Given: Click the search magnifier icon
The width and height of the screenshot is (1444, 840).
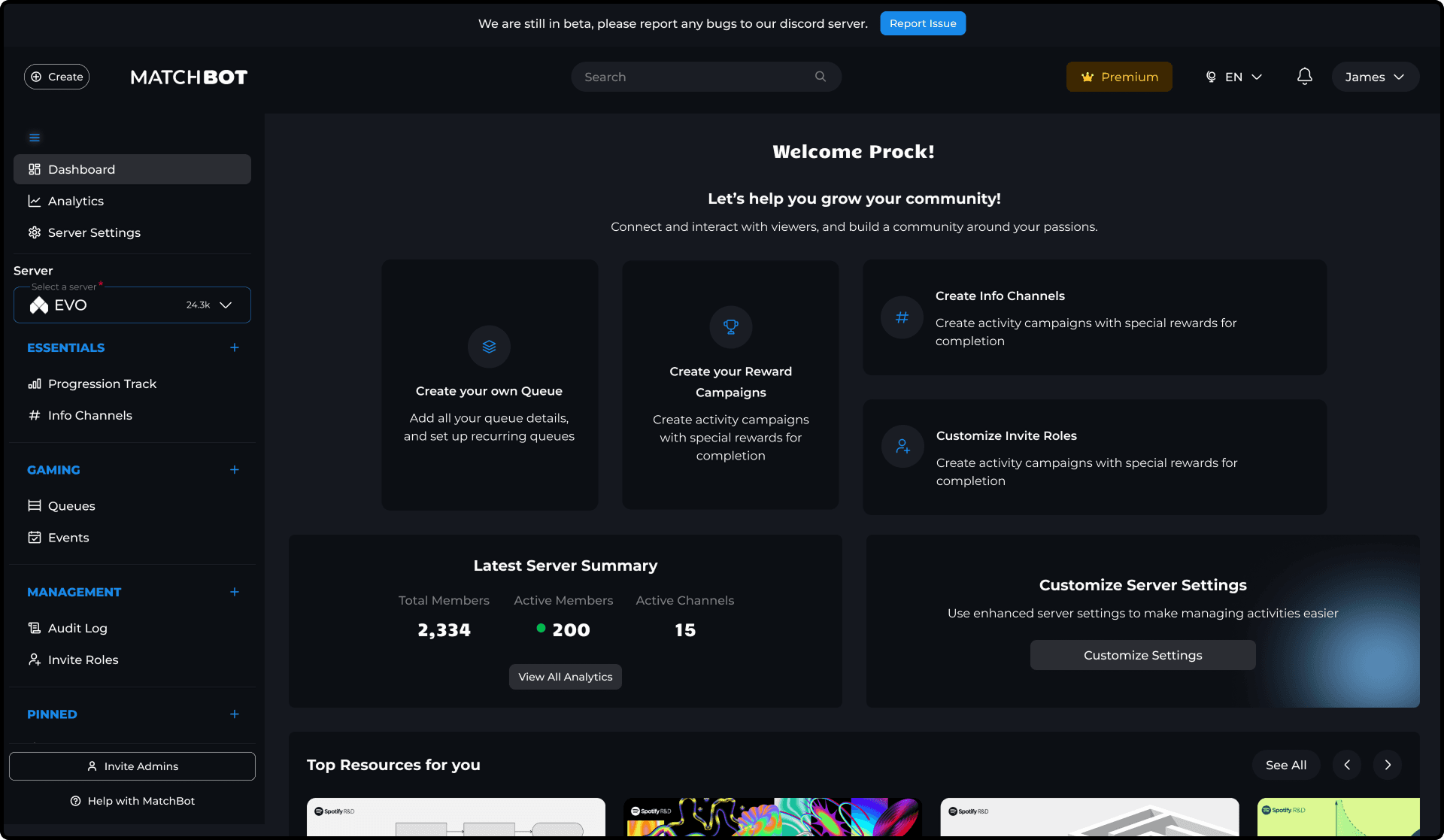Looking at the screenshot, I should 821,77.
